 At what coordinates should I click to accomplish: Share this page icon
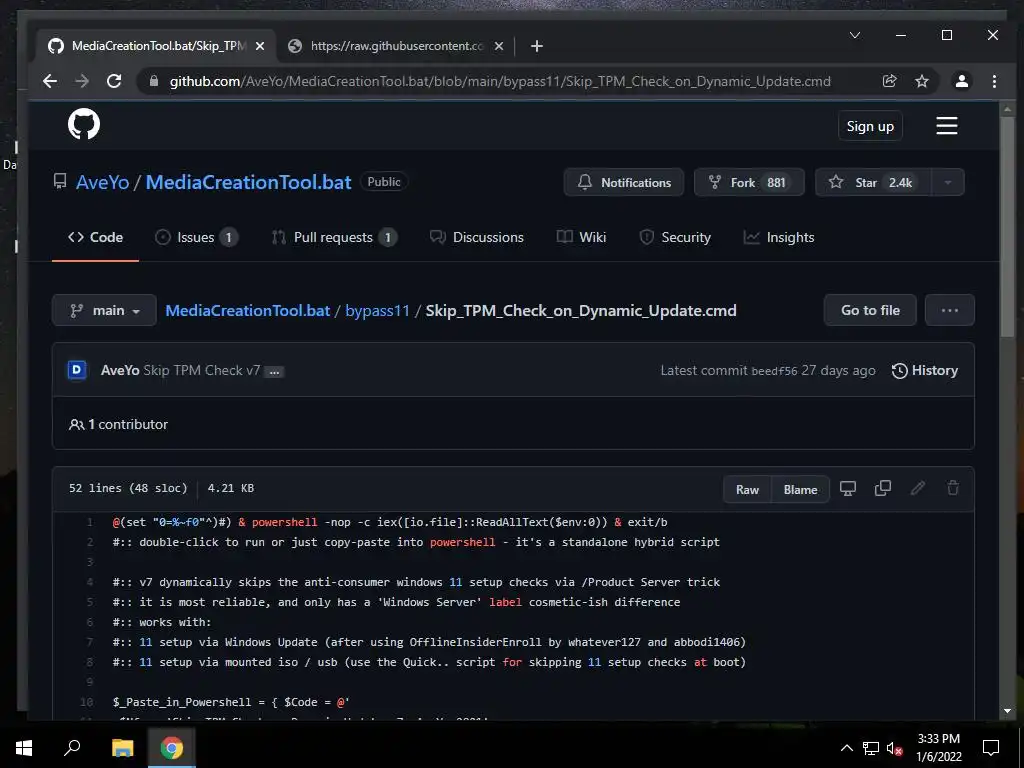(889, 81)
